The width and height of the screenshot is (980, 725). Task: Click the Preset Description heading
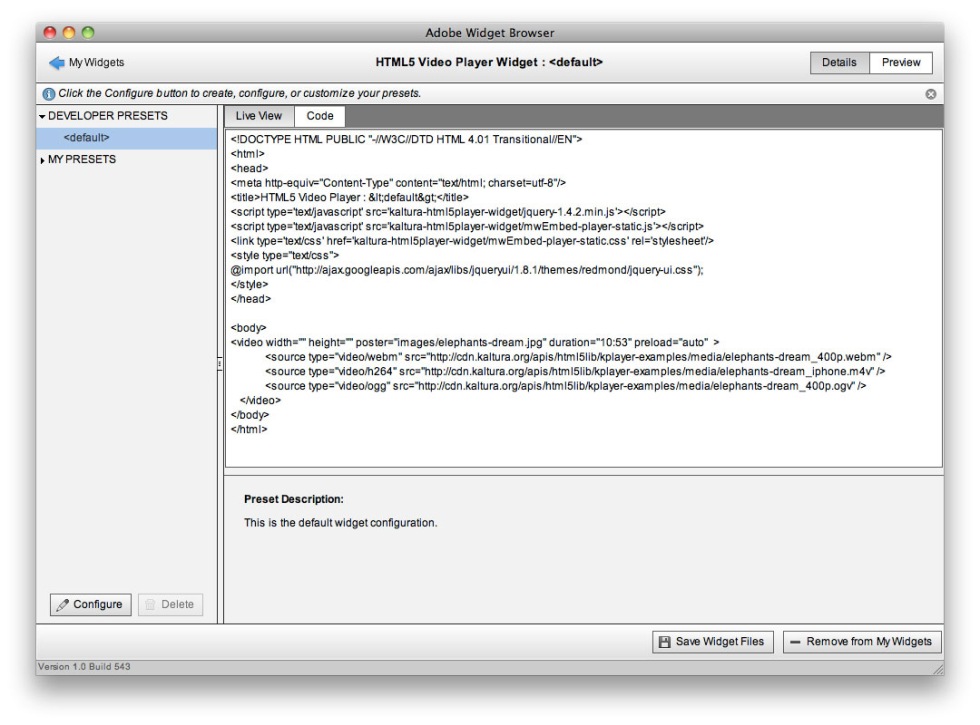coord(294,499)
